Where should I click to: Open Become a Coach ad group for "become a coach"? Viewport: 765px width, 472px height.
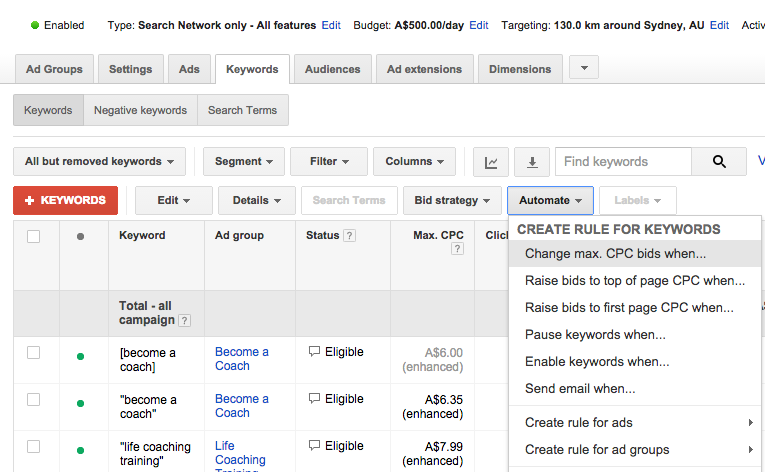point(242,406)
